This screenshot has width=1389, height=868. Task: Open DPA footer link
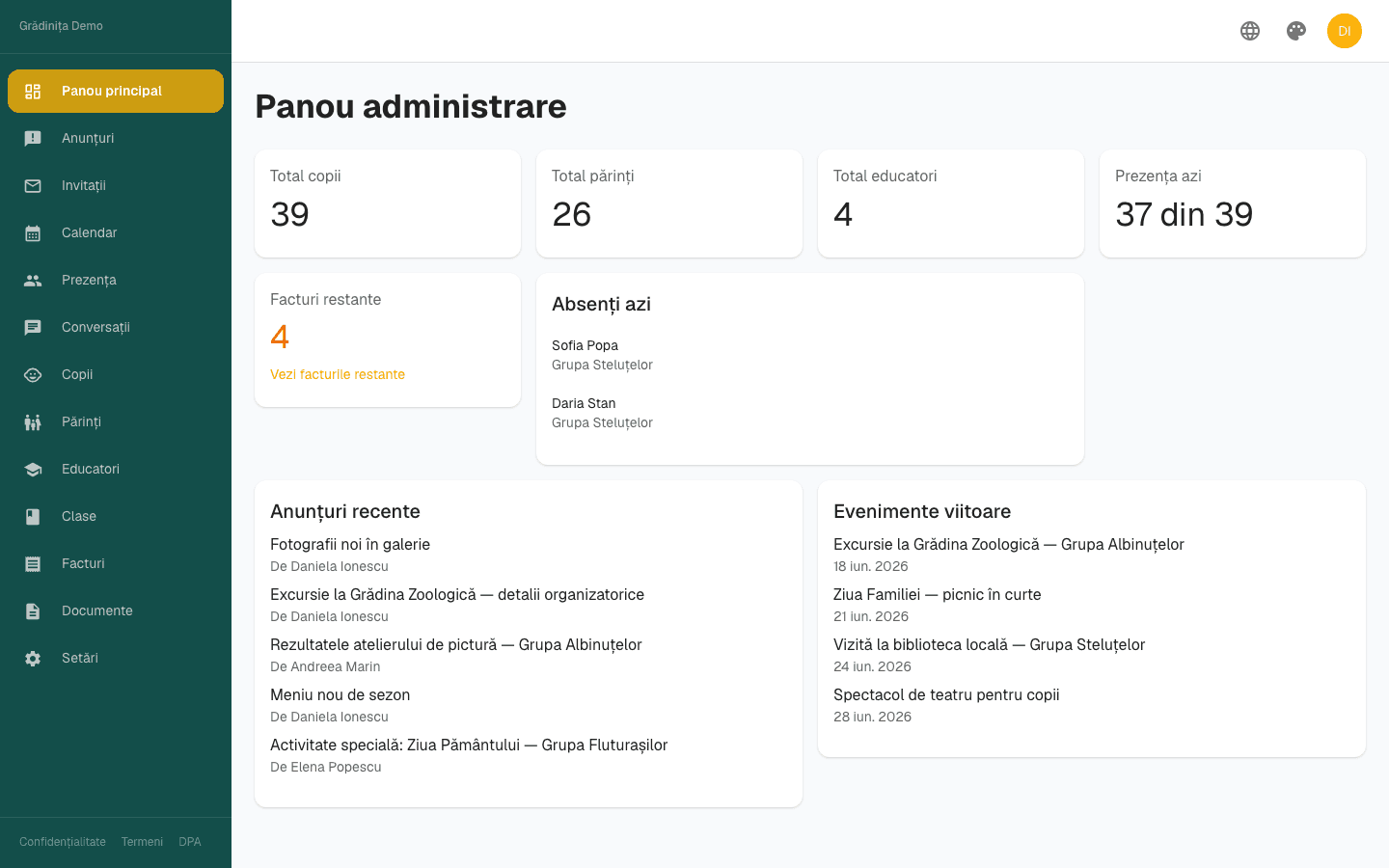190,842
